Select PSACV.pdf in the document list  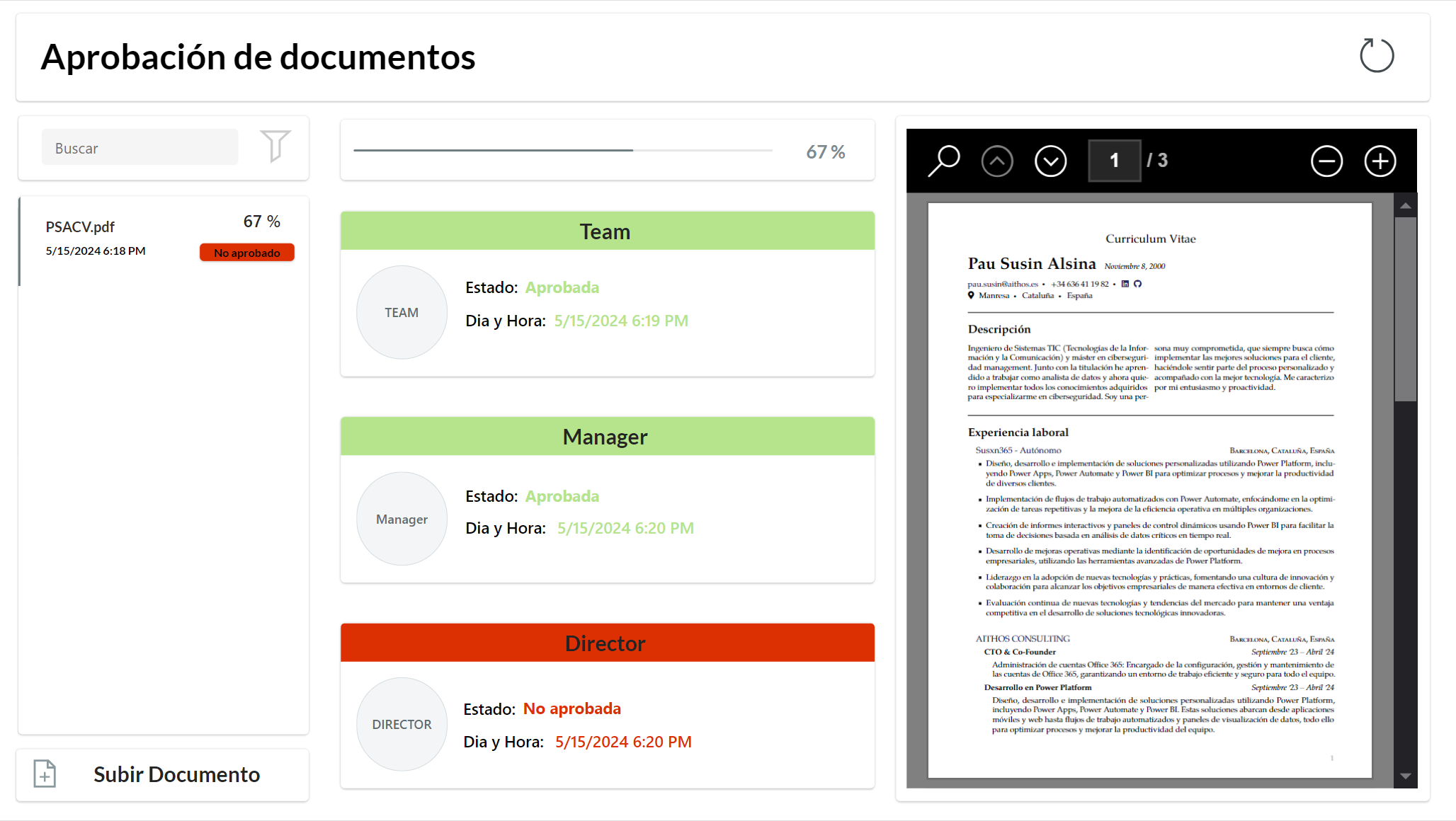click(x=80, y=227)
